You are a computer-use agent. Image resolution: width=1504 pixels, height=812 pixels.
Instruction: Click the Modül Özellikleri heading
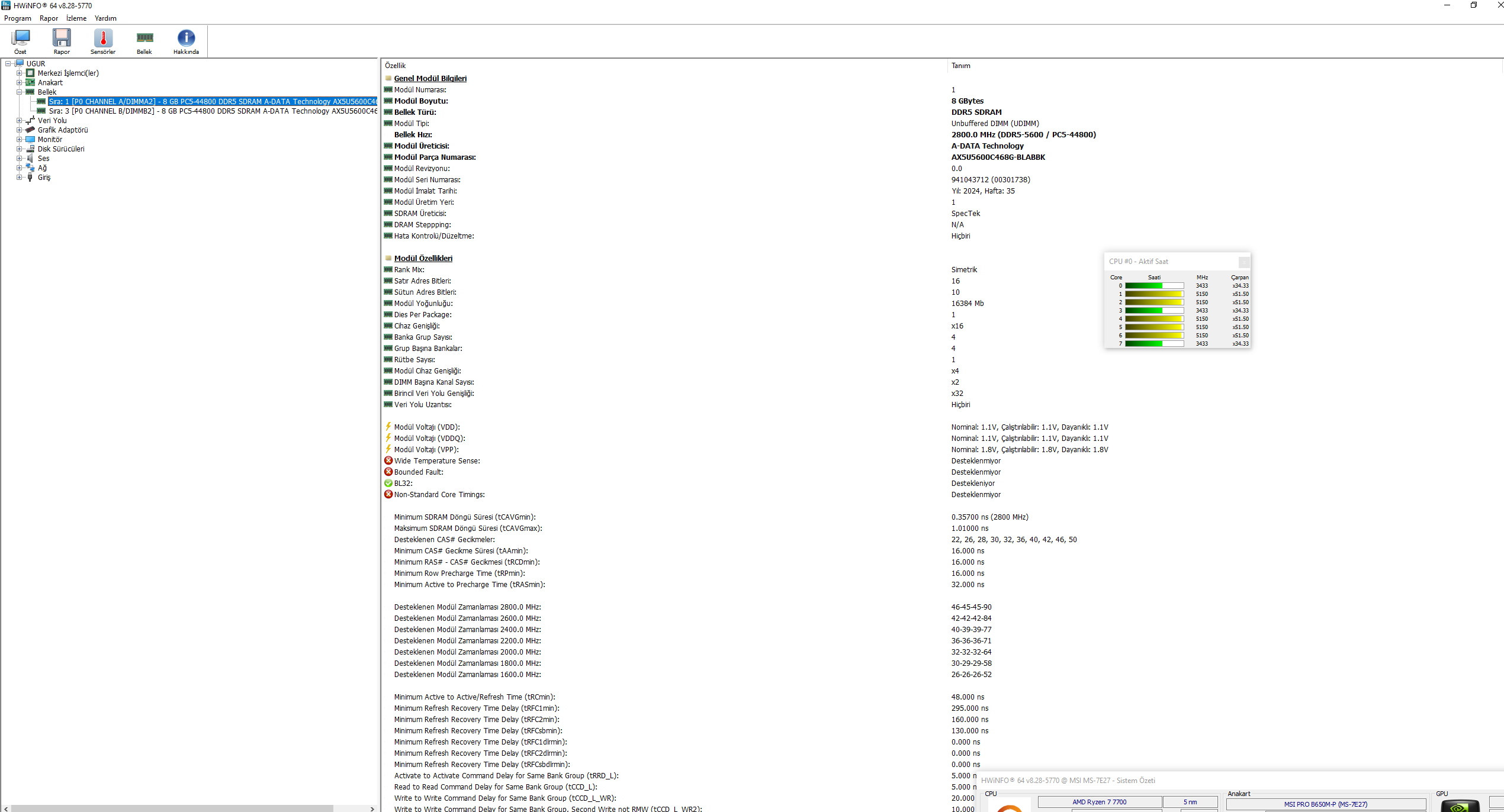[x=423, y=258]
